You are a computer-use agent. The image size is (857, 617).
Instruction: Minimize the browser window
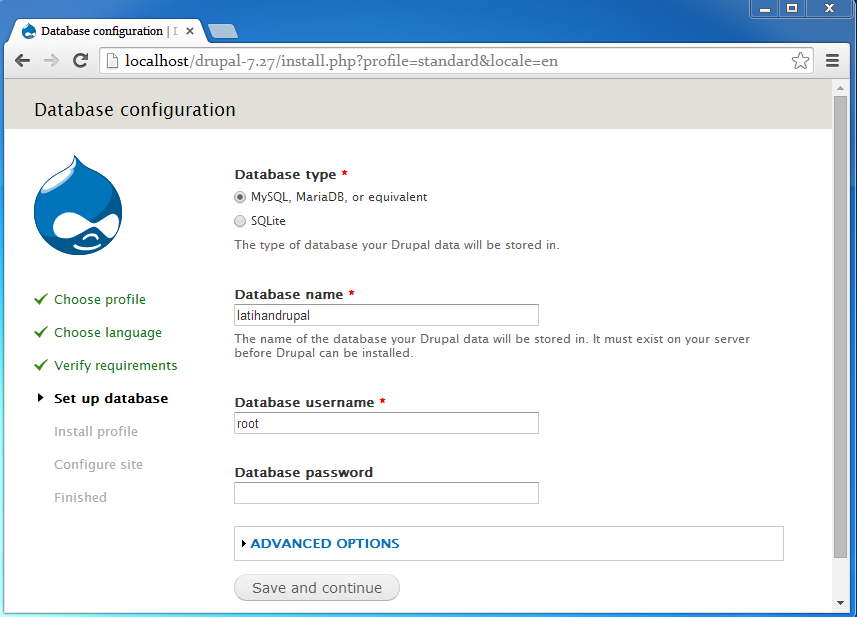[x=765, y=9]
